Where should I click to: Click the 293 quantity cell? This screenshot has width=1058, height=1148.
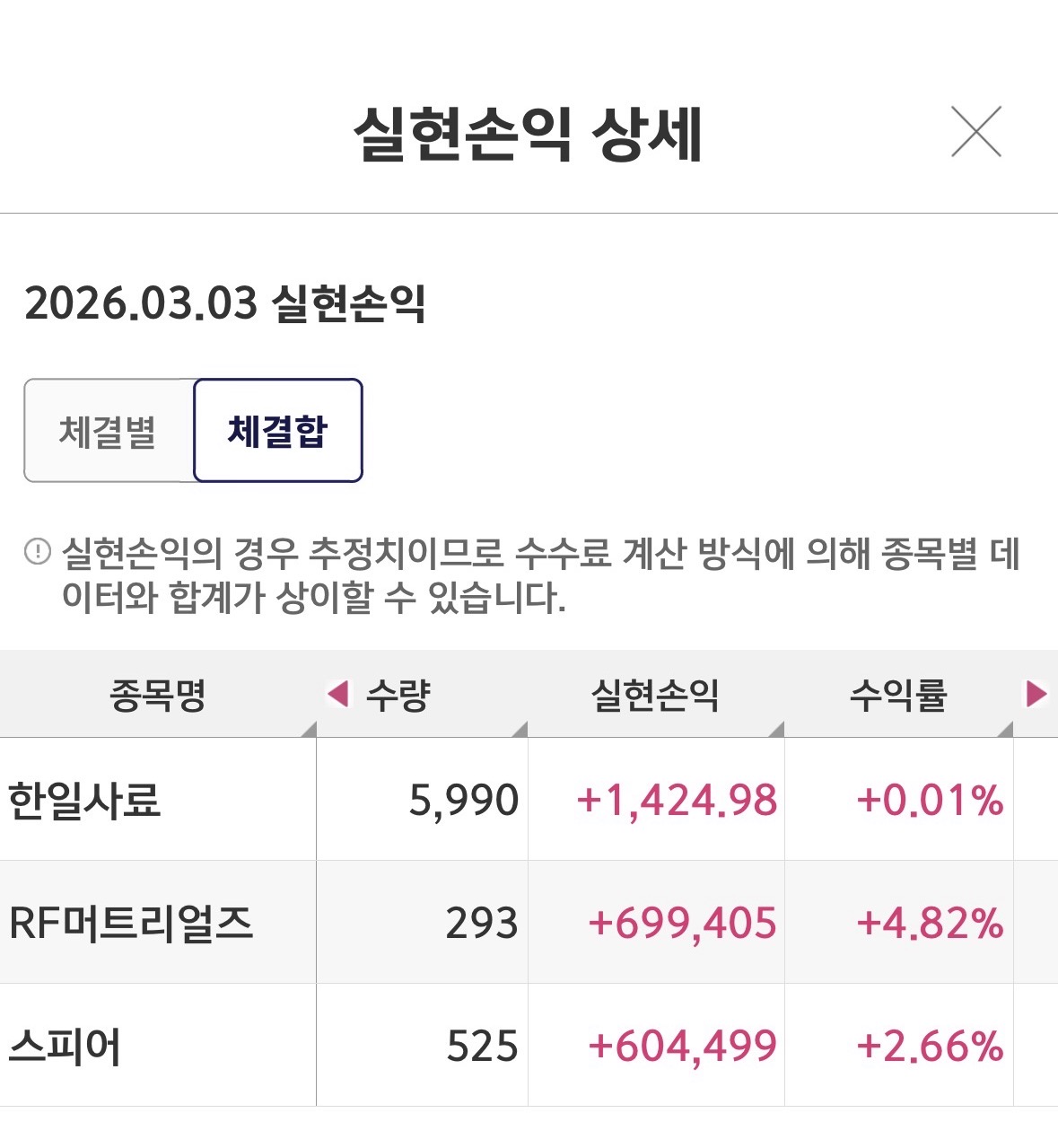coord(482,923)
